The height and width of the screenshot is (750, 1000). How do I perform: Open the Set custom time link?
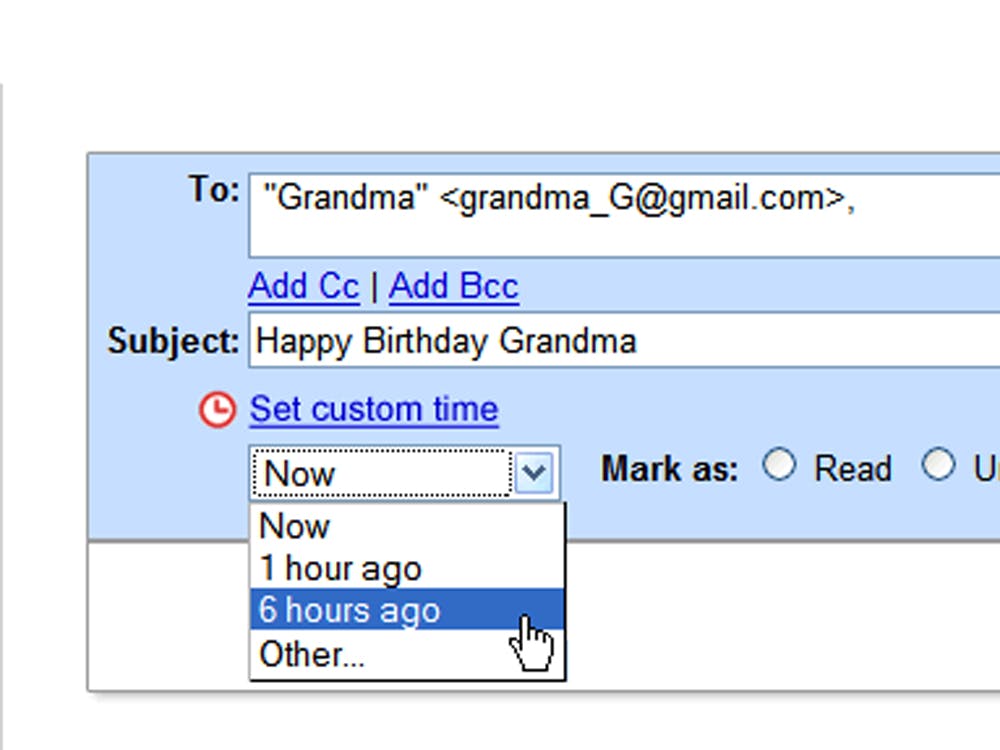(374, 409)
